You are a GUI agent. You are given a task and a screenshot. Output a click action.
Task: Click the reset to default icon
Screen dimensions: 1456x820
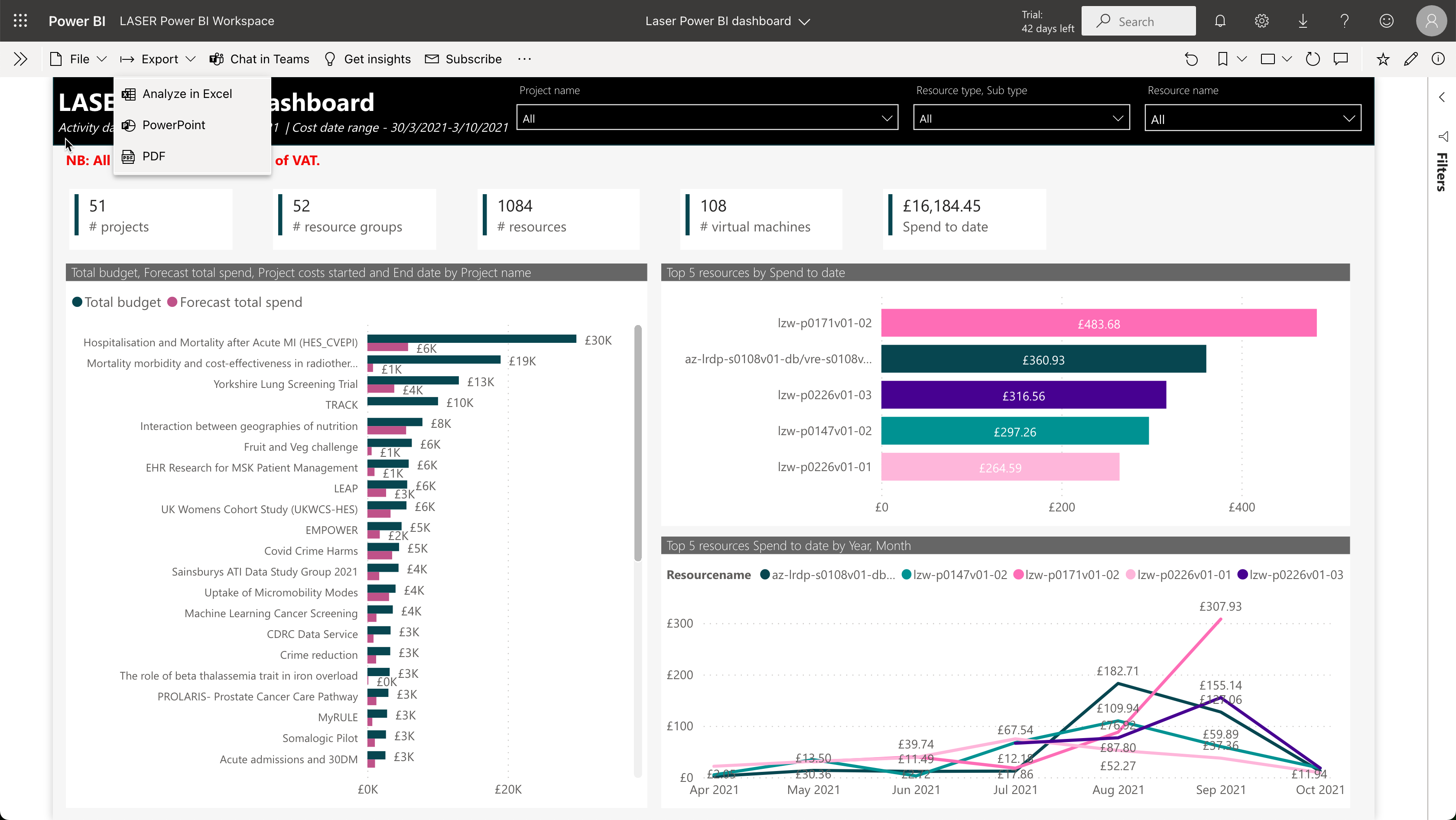tap(1191, 59)
